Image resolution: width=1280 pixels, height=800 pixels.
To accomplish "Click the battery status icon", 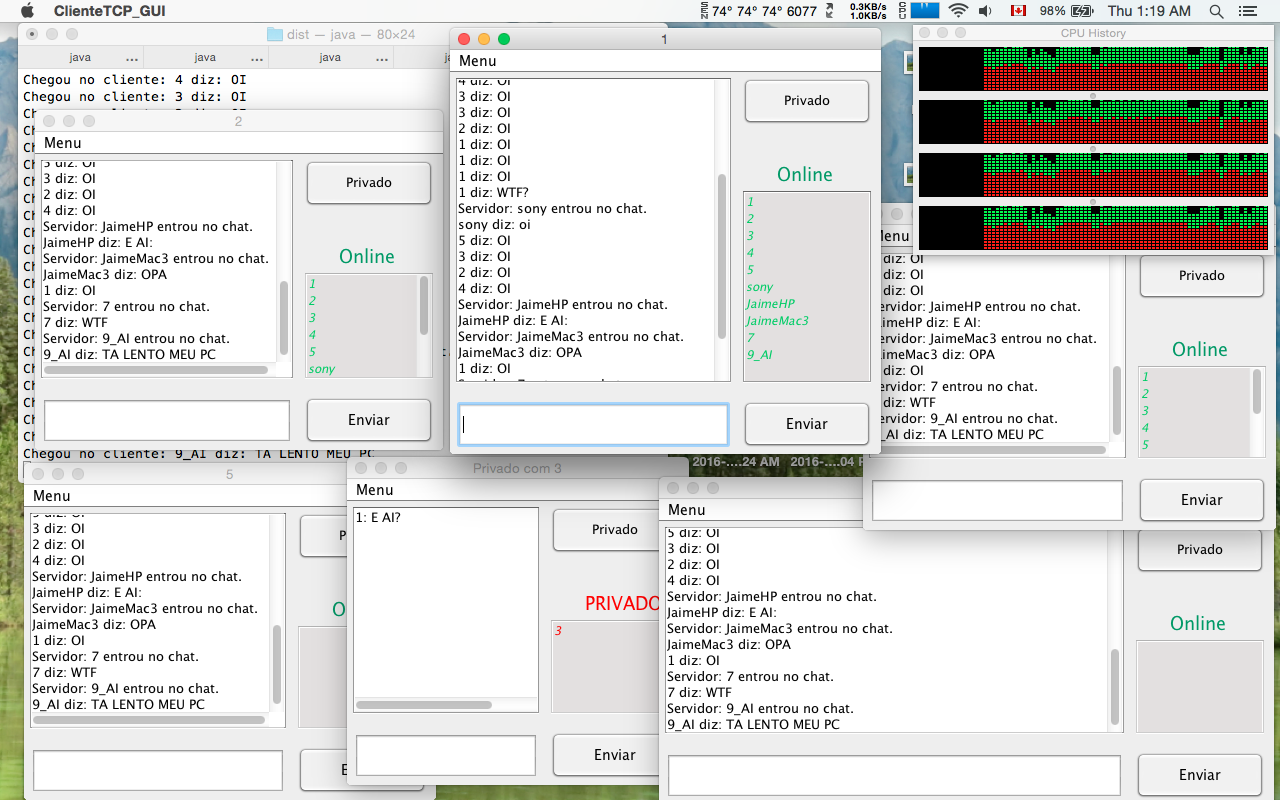I will pyautogui.click(x=1082, y=11).
